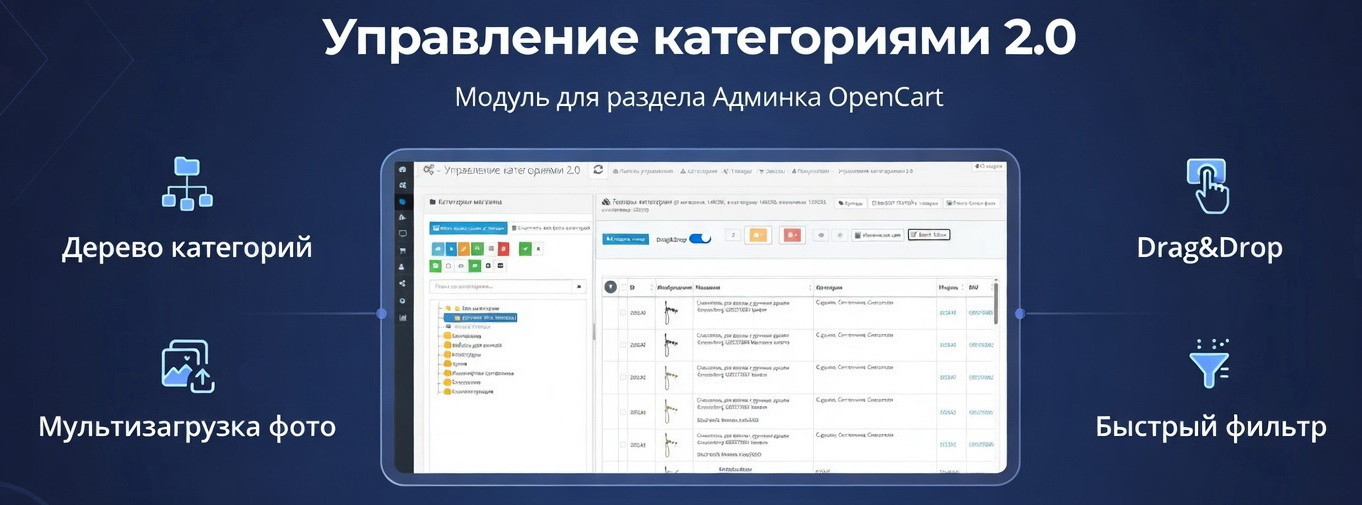Tick the select-all checkbox in table header
This screenshot has height=505, width=1362.
pyautogui.click(x=623, y=288)
